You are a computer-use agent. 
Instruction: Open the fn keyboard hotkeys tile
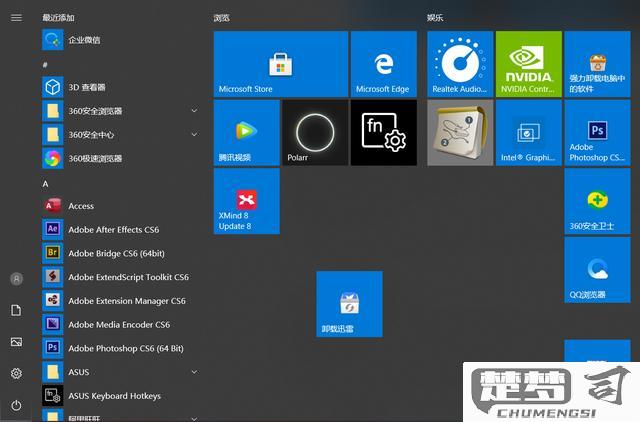point(384,133)
